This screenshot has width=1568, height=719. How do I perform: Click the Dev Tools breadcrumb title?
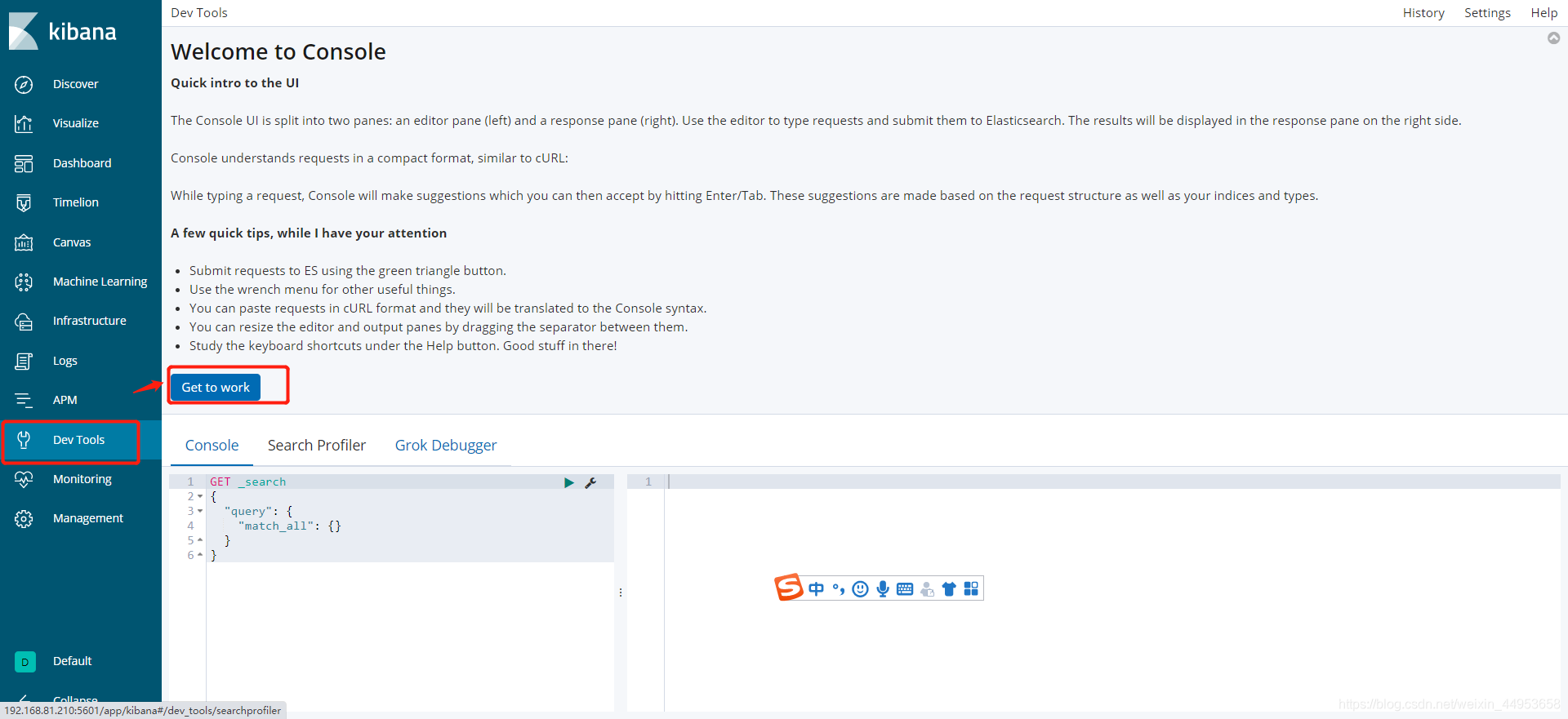[199, 13]
